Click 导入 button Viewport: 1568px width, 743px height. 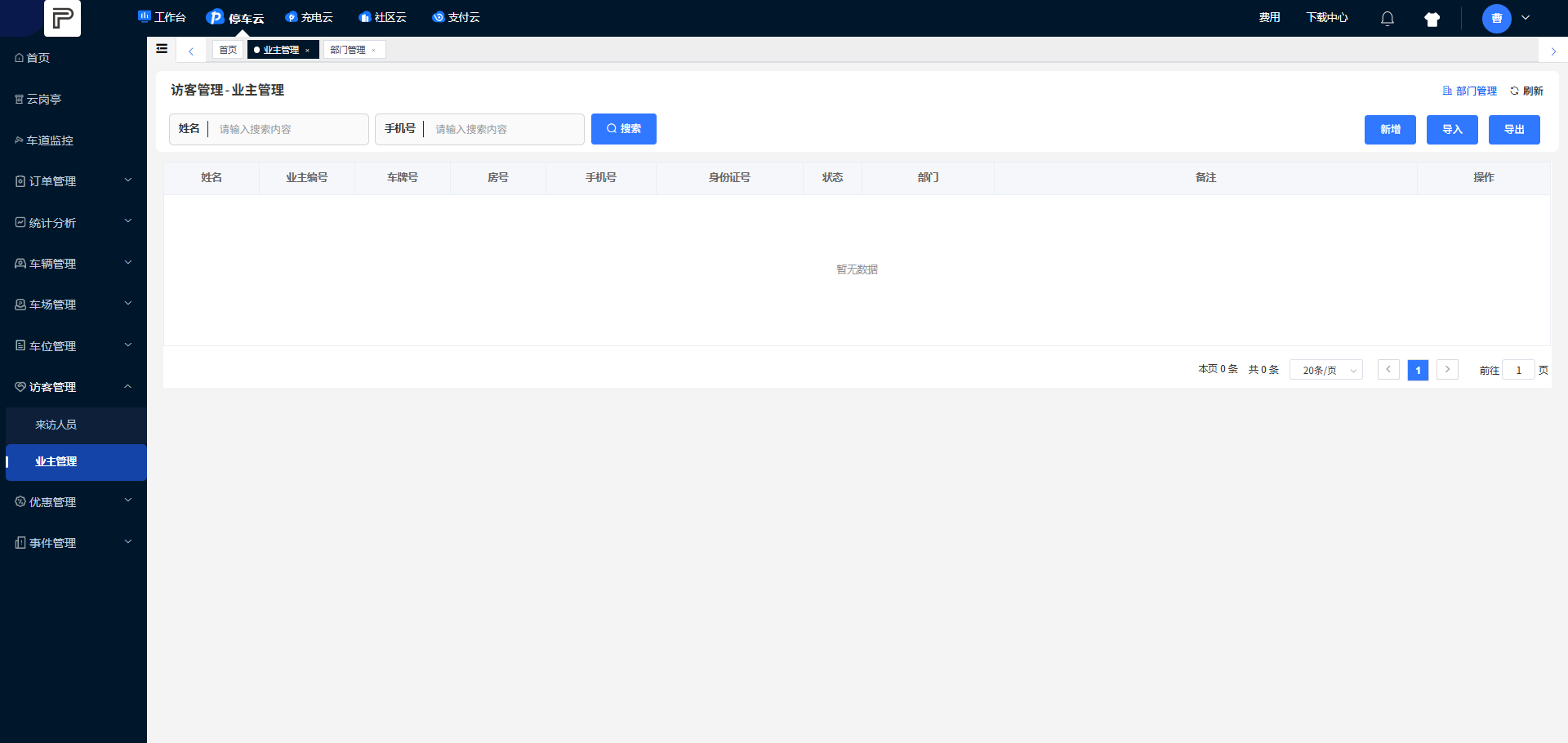click(1452, 130)
